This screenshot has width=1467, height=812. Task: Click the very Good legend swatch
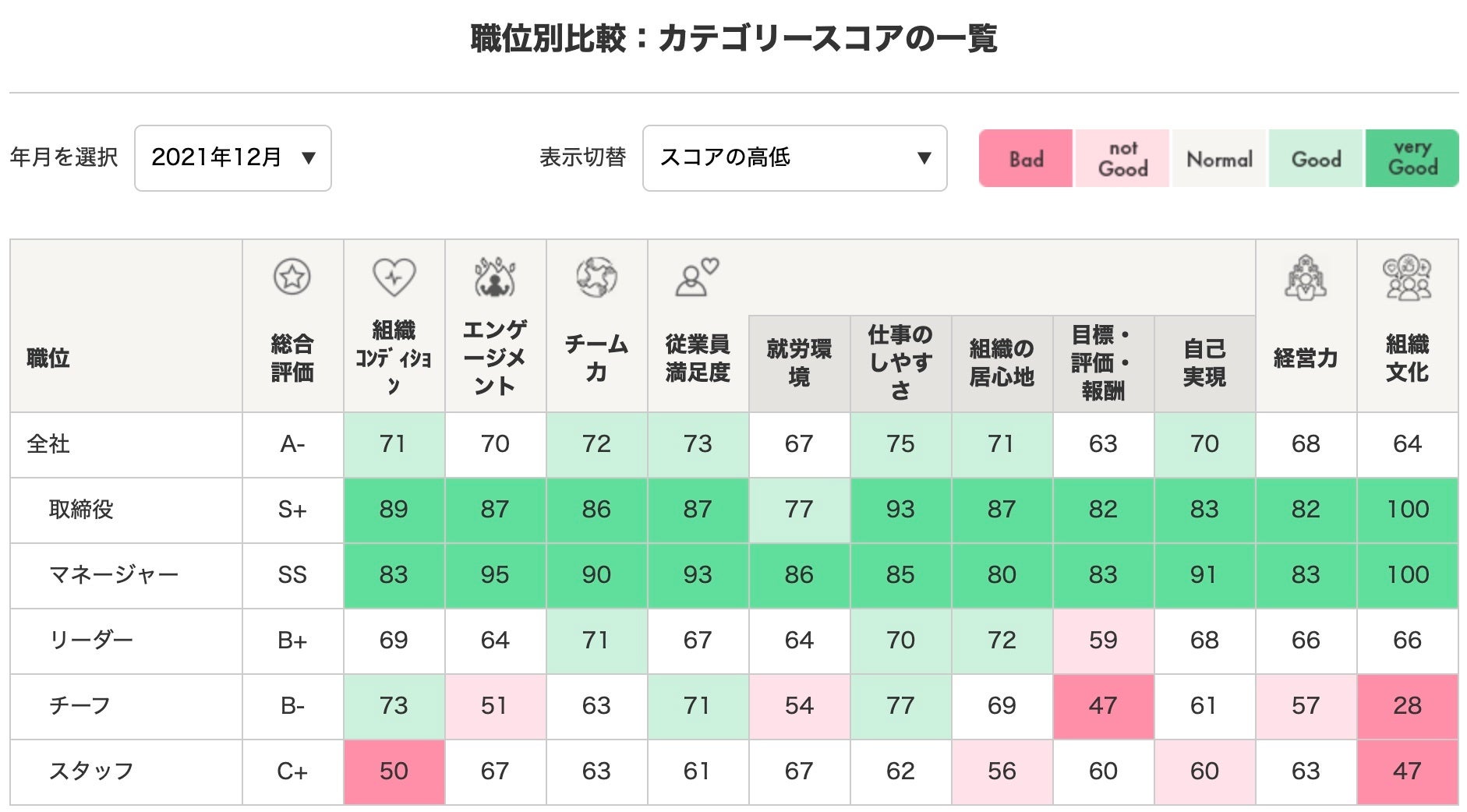coord(1412,159)
